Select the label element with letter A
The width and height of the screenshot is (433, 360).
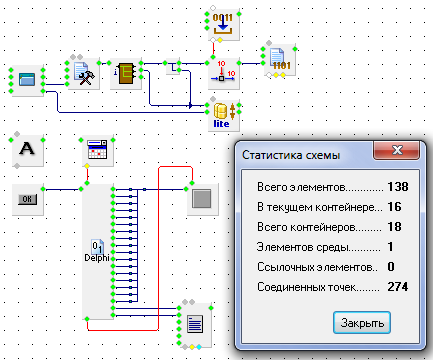click(28, 150)
